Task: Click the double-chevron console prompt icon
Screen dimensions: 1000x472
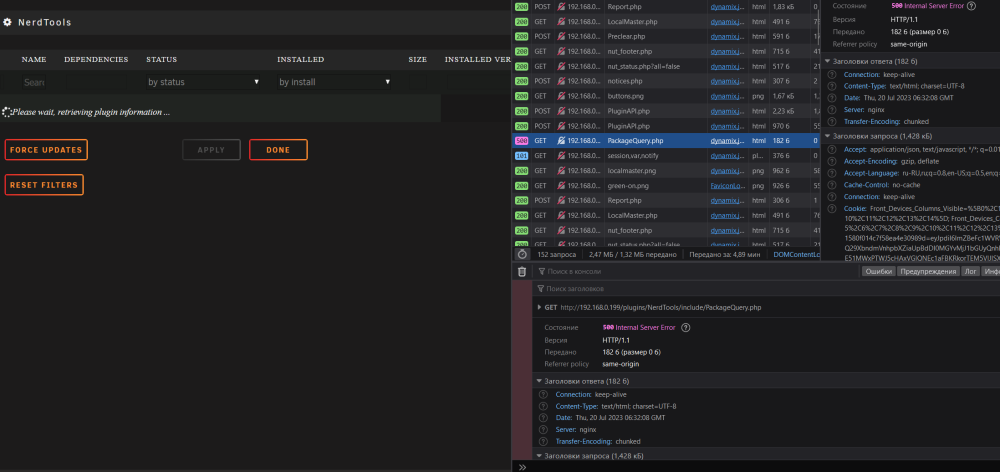Action: click(522, 467)
